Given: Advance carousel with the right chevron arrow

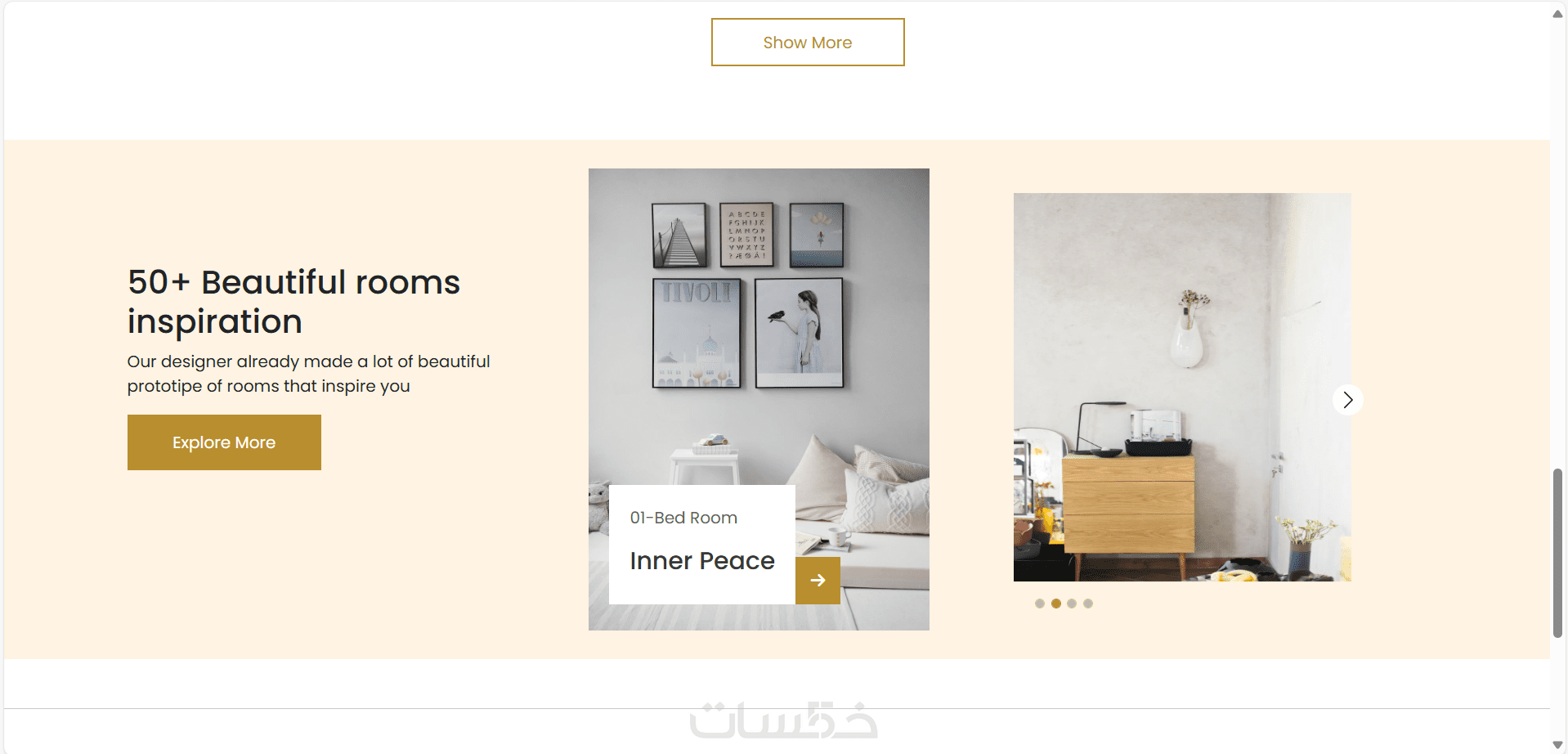Looking at the screenshot, I should (x=1348, y=400).
